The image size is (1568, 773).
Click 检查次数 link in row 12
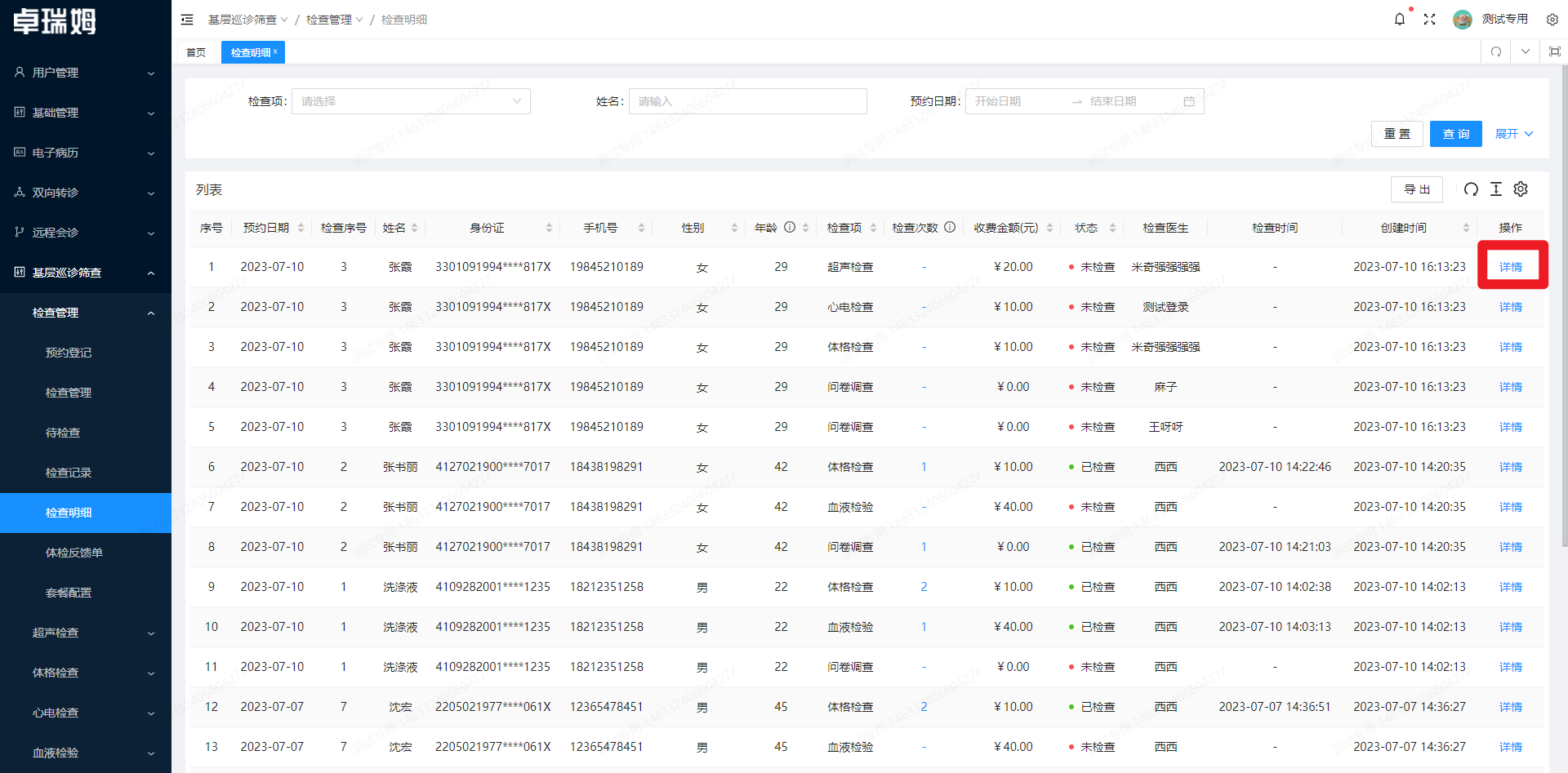[x=924, y=707]
